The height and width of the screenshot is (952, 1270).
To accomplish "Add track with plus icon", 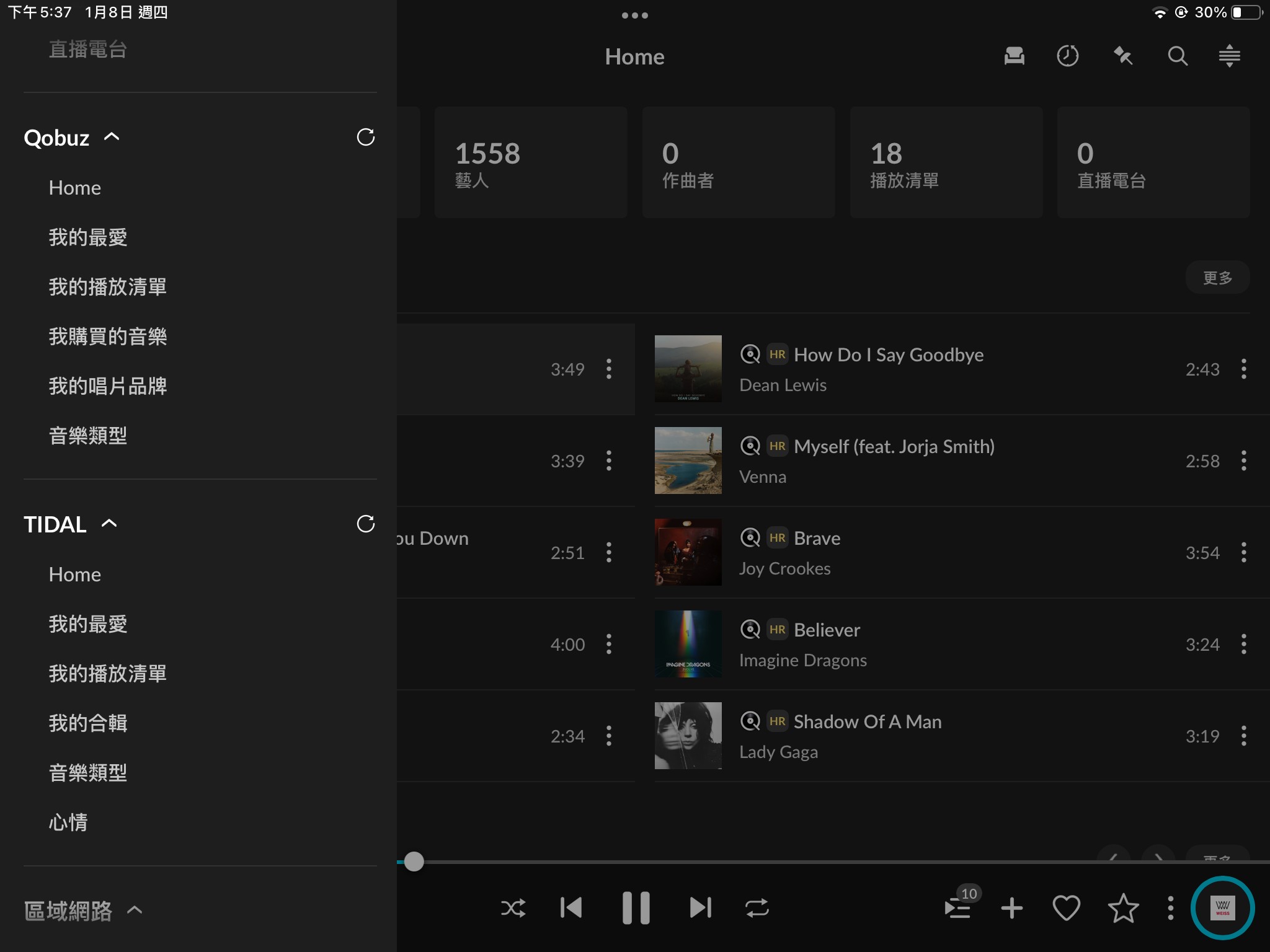I will click(x=1011, y=908).
